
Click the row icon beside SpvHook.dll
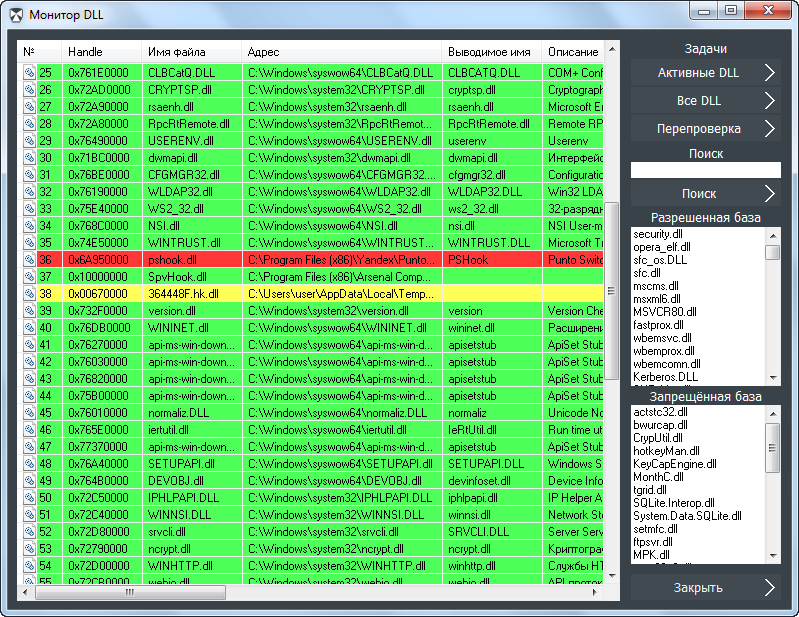click(x=29, y=277)
